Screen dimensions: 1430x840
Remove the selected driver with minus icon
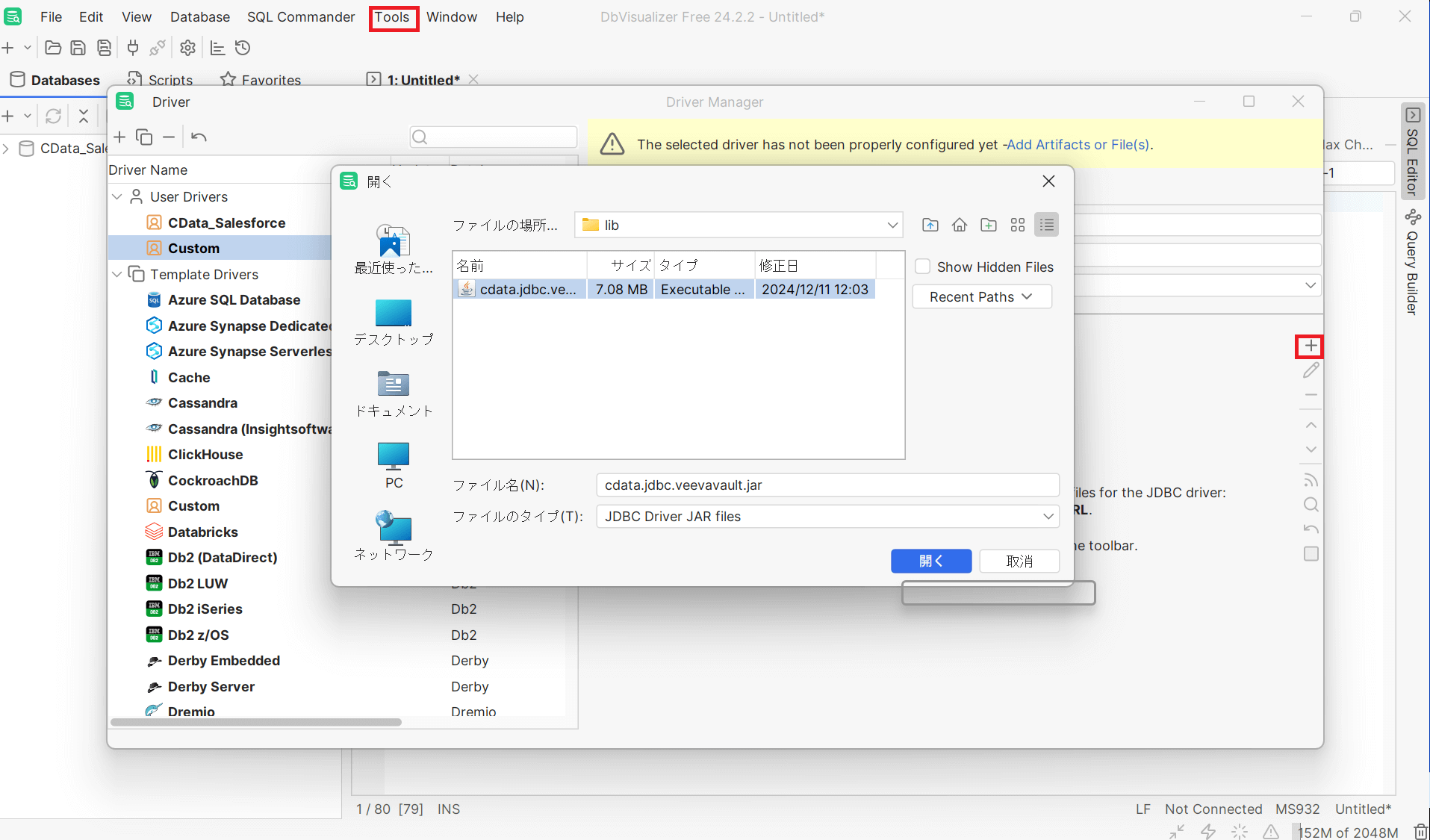[169, 137]
